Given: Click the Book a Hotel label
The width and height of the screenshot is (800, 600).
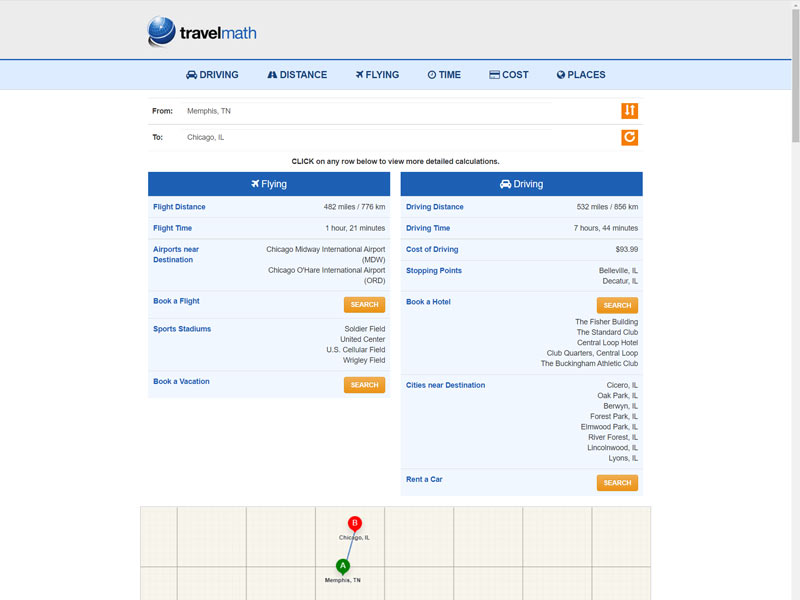Looking at the screenshot, I should [428, 302].
